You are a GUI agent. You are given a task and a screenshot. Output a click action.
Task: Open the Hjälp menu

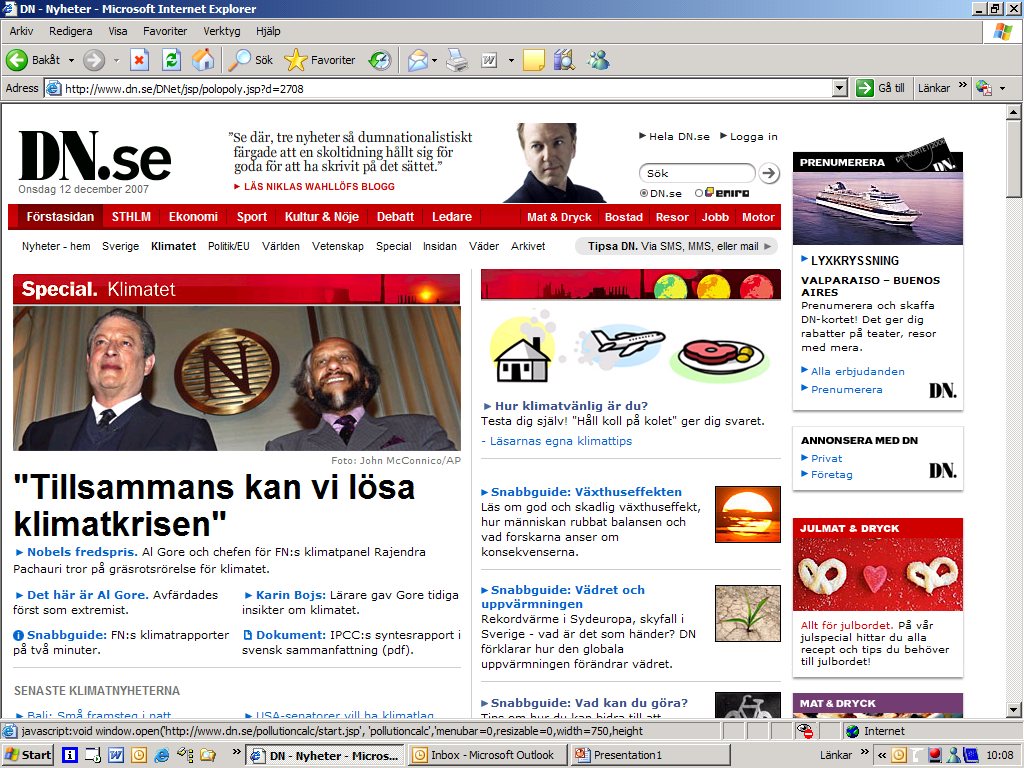(268, 31)
